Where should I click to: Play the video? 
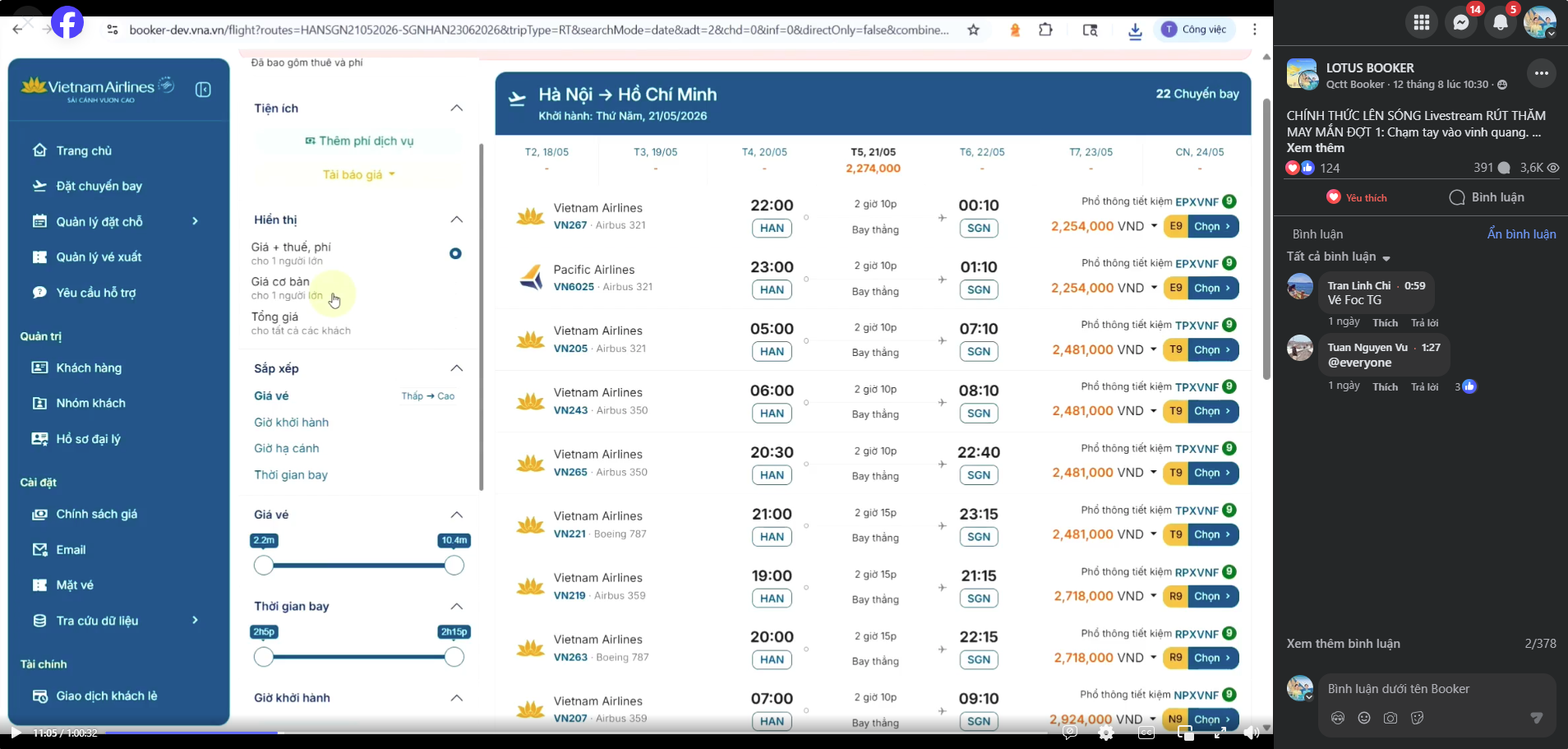coord(15,733)
